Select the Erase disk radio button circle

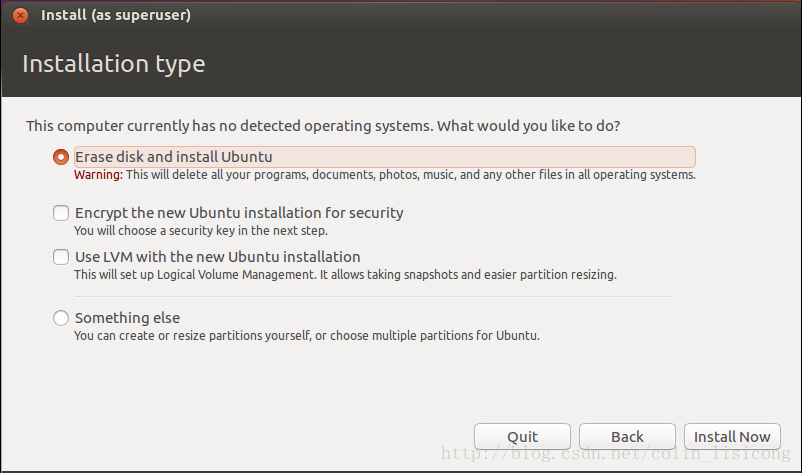[61, 157]
